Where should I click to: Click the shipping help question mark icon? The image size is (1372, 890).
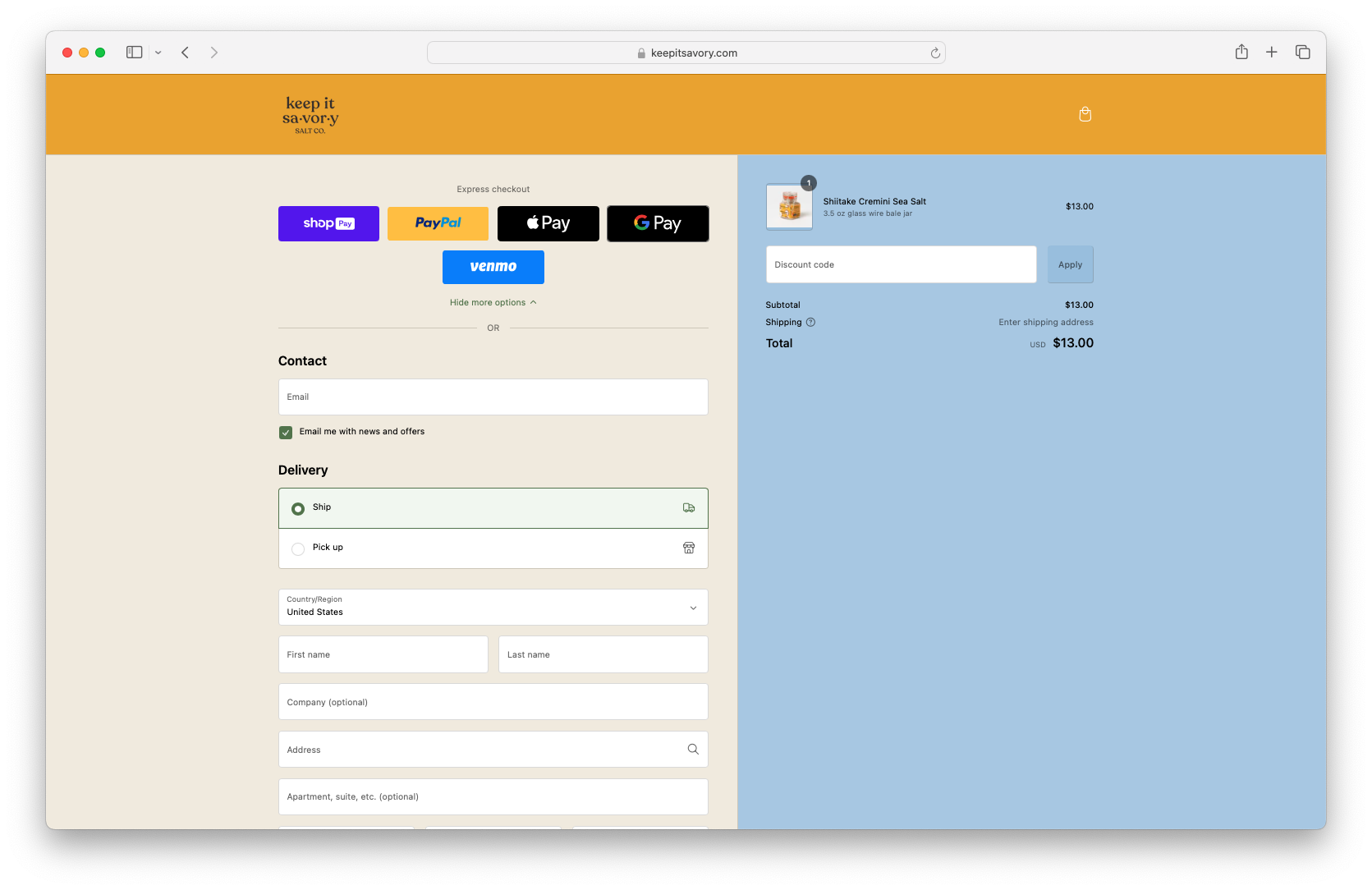(x=810, y=323)
